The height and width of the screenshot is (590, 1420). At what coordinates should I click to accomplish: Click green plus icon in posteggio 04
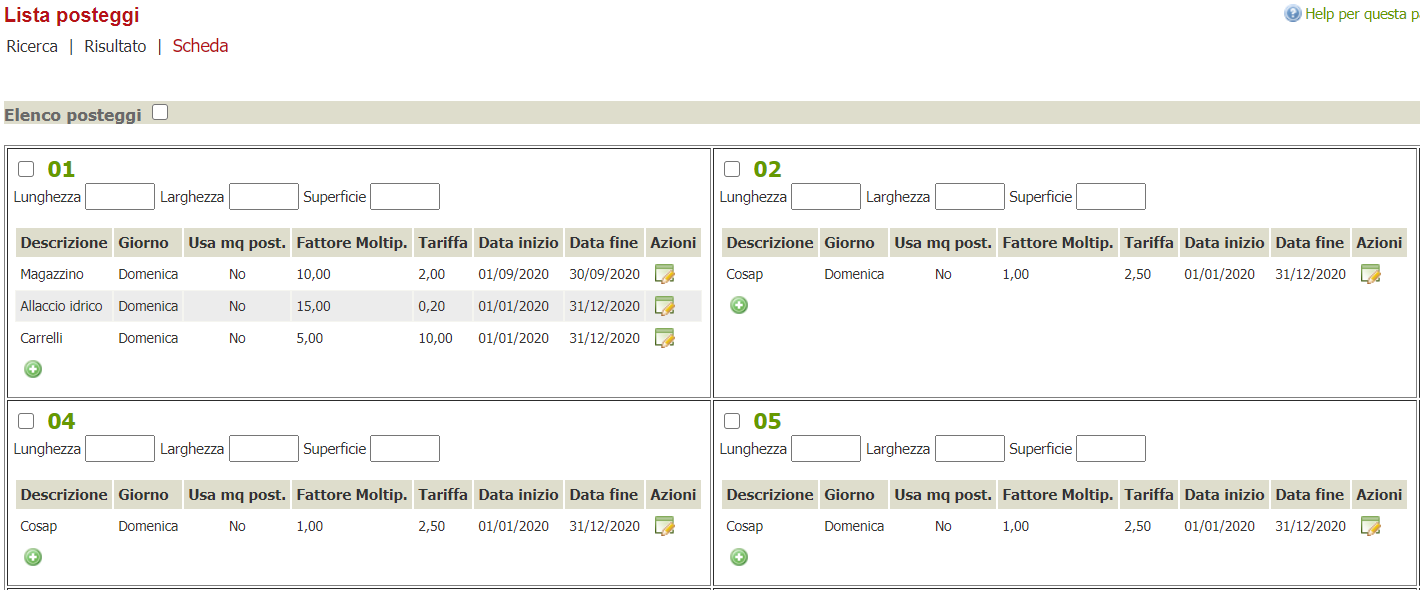tap(33, 557)
